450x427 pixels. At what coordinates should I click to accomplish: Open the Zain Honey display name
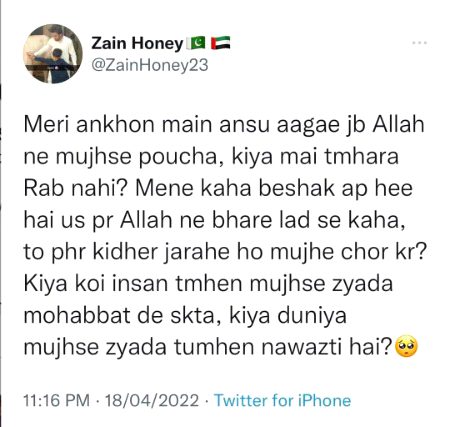[x=137, y=43]
